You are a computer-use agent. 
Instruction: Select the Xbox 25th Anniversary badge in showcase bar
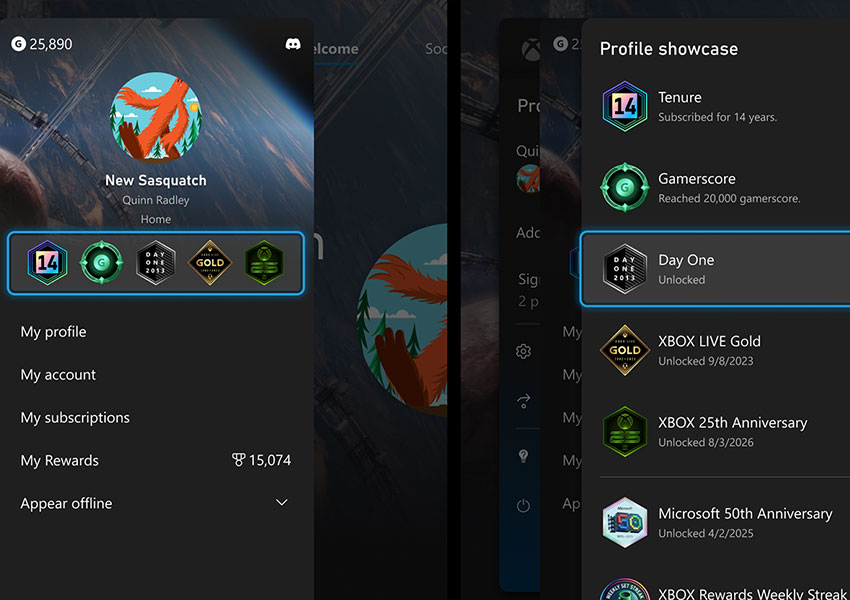tap(264, 263)
